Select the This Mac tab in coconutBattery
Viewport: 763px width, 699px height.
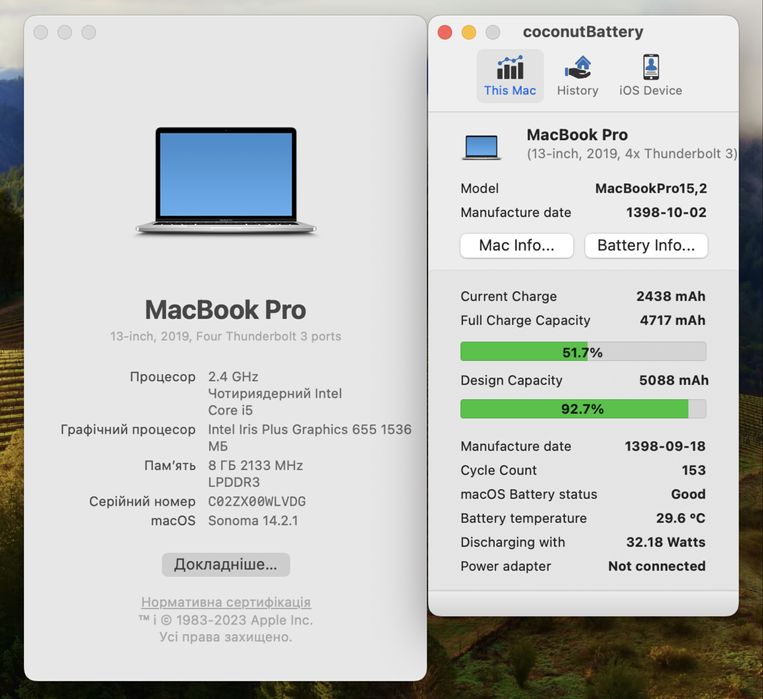(x=510, y=76)
